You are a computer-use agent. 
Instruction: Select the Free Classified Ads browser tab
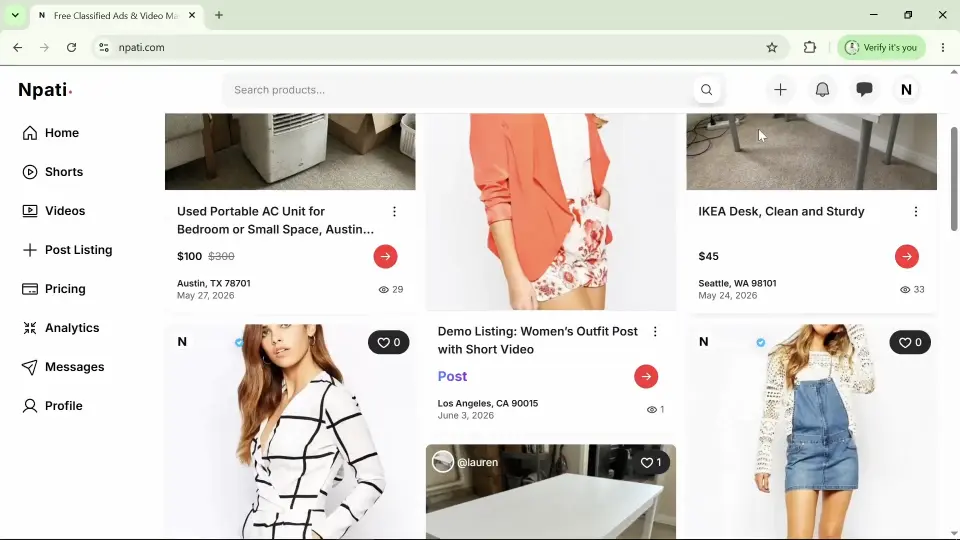(x=116, y=16)
